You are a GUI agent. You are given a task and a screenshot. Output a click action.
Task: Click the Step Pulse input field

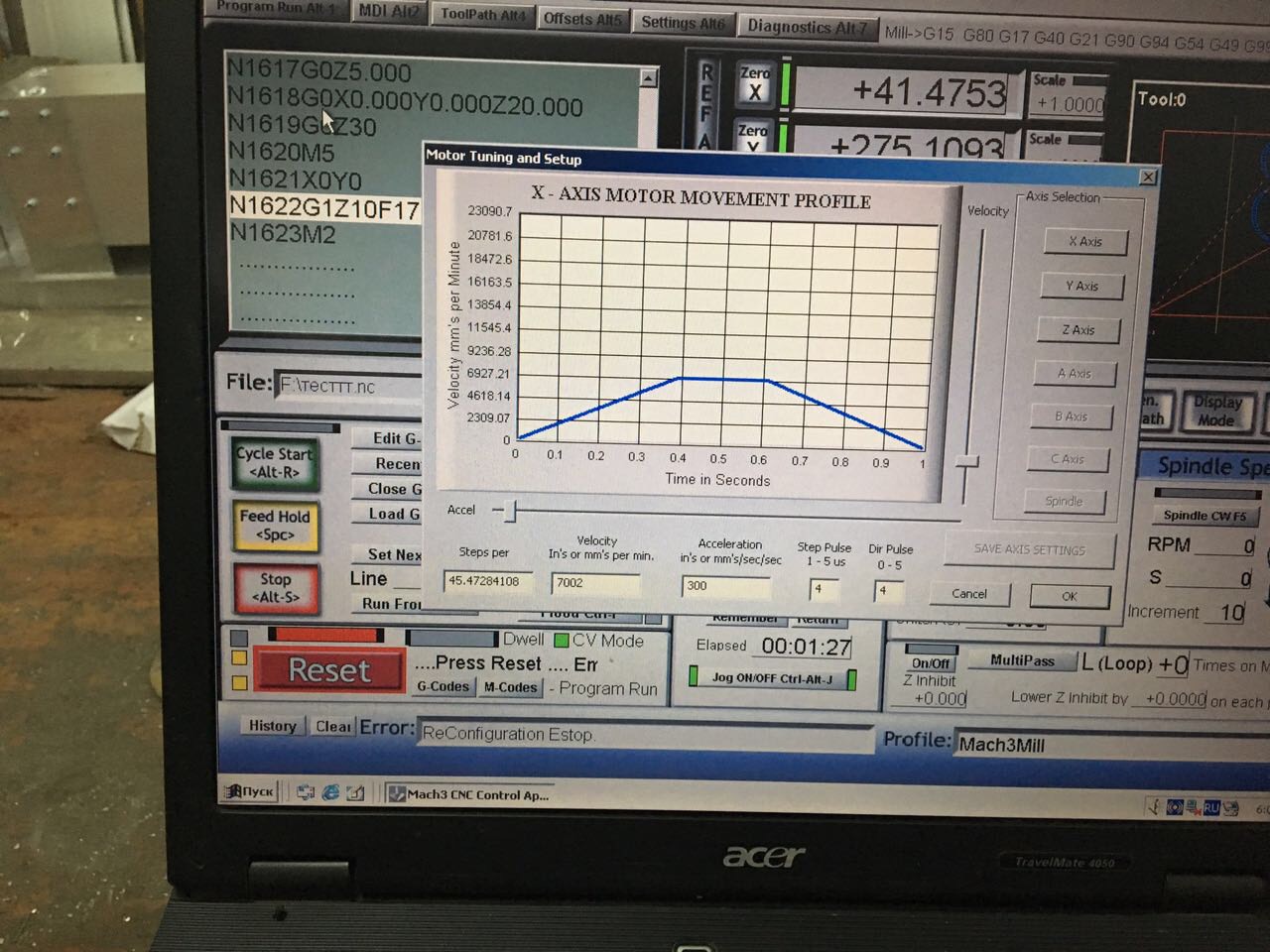(824, 589)
